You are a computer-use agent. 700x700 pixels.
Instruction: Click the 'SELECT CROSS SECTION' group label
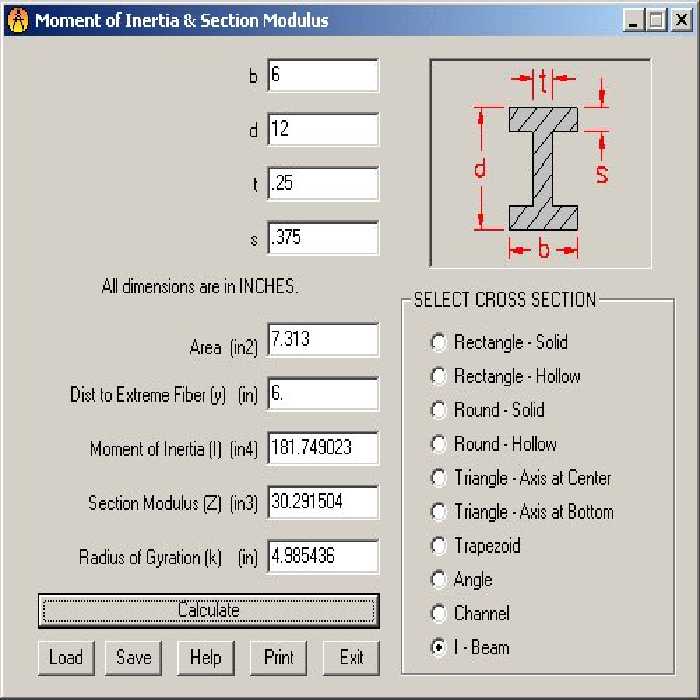point(505,300)
